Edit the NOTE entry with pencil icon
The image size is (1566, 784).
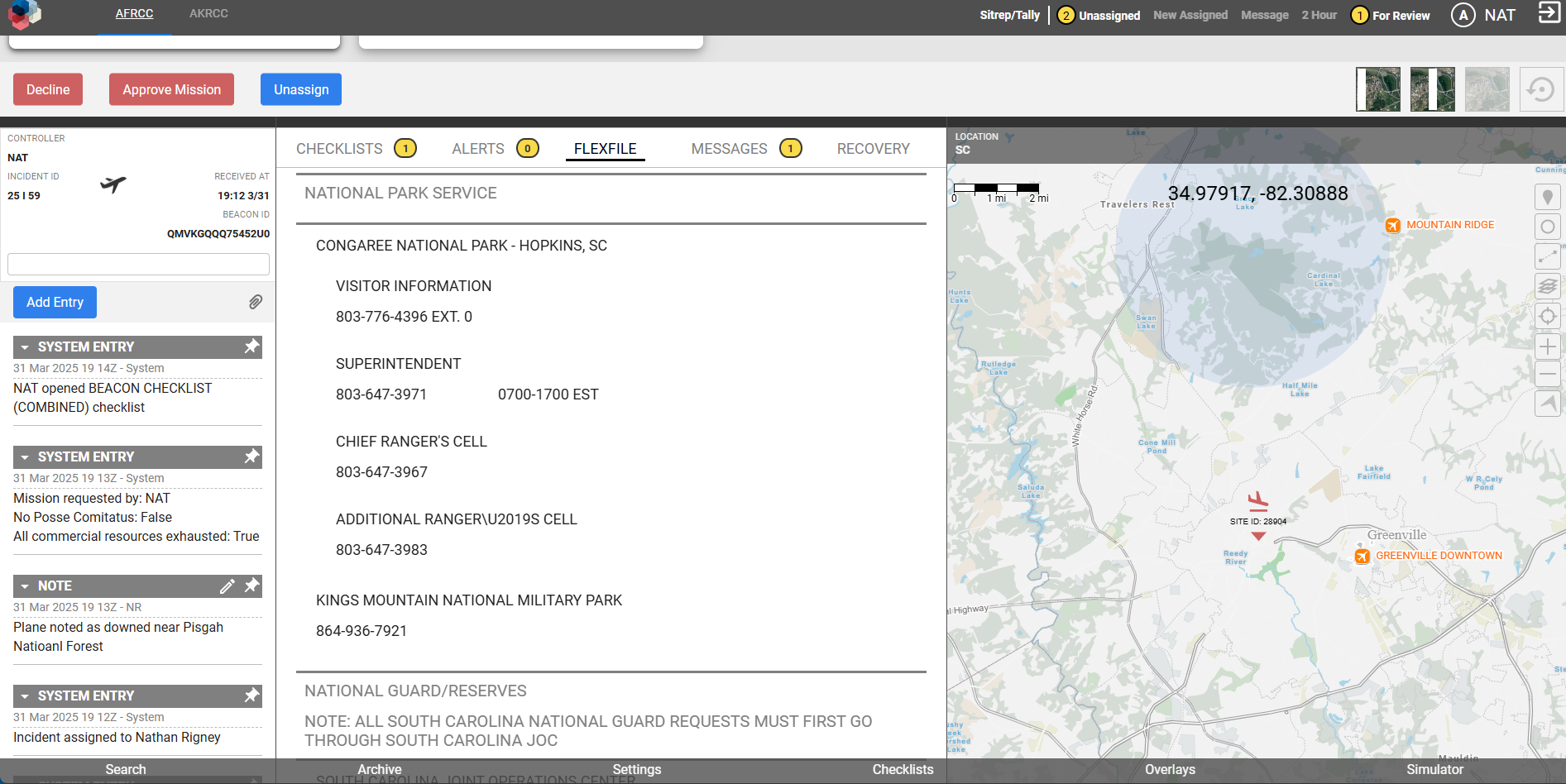227,586
